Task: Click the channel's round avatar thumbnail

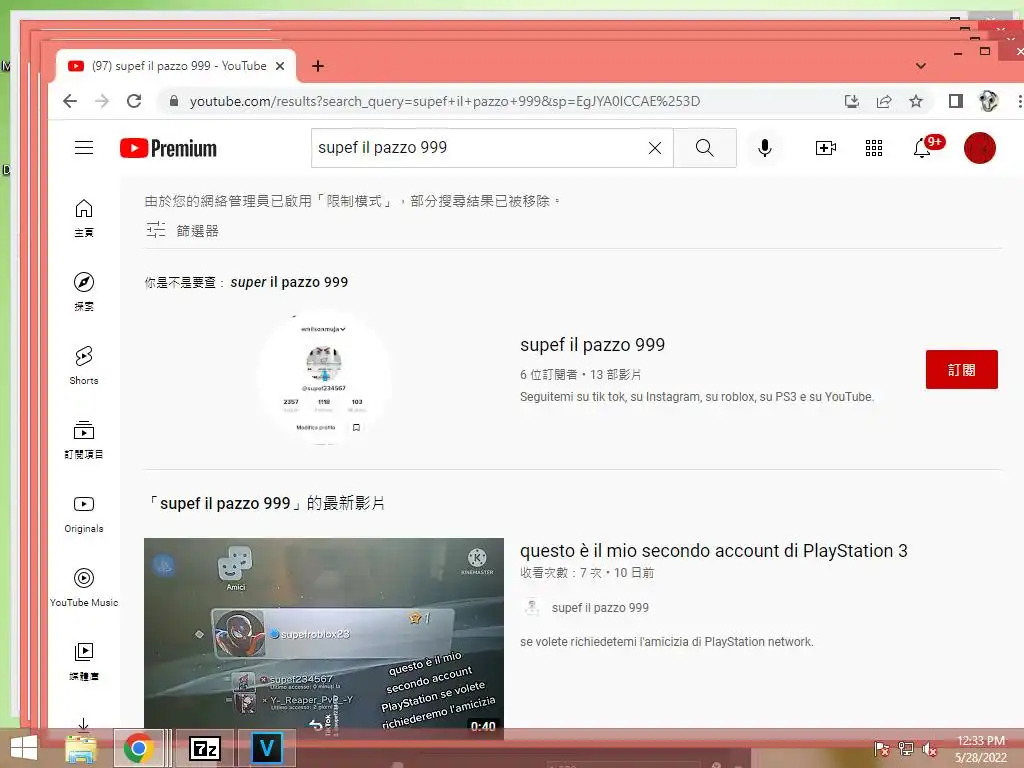Action: (324, 377)
